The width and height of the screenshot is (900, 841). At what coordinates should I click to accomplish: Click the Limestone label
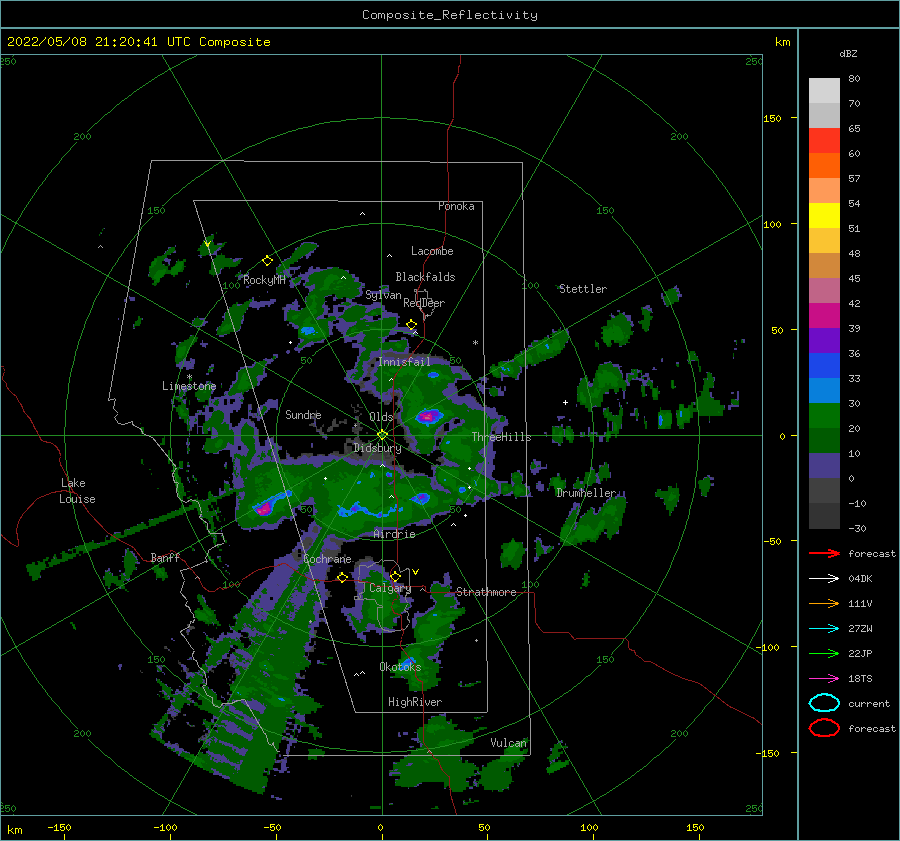189,386
